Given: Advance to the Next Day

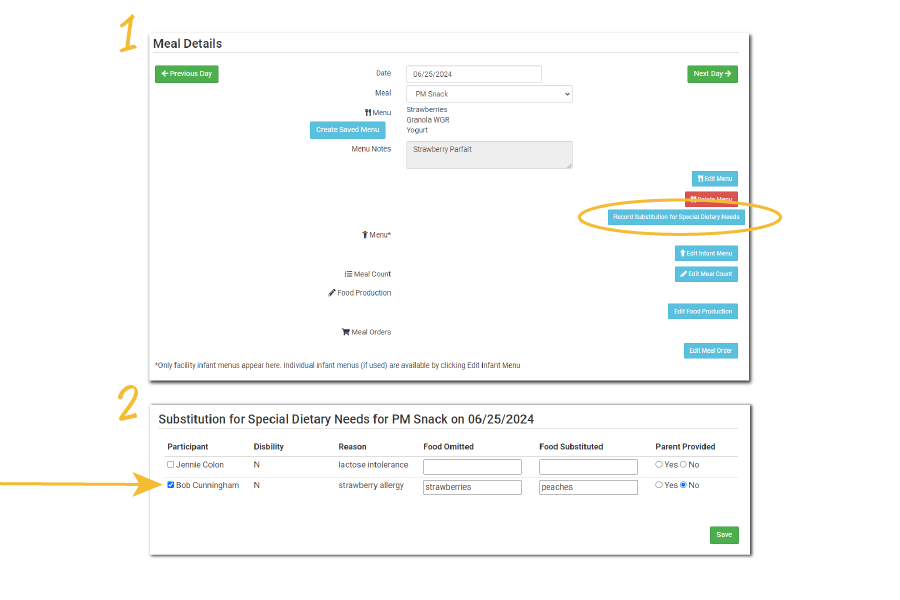Looking at the screenshot, I should coord(712,74).
